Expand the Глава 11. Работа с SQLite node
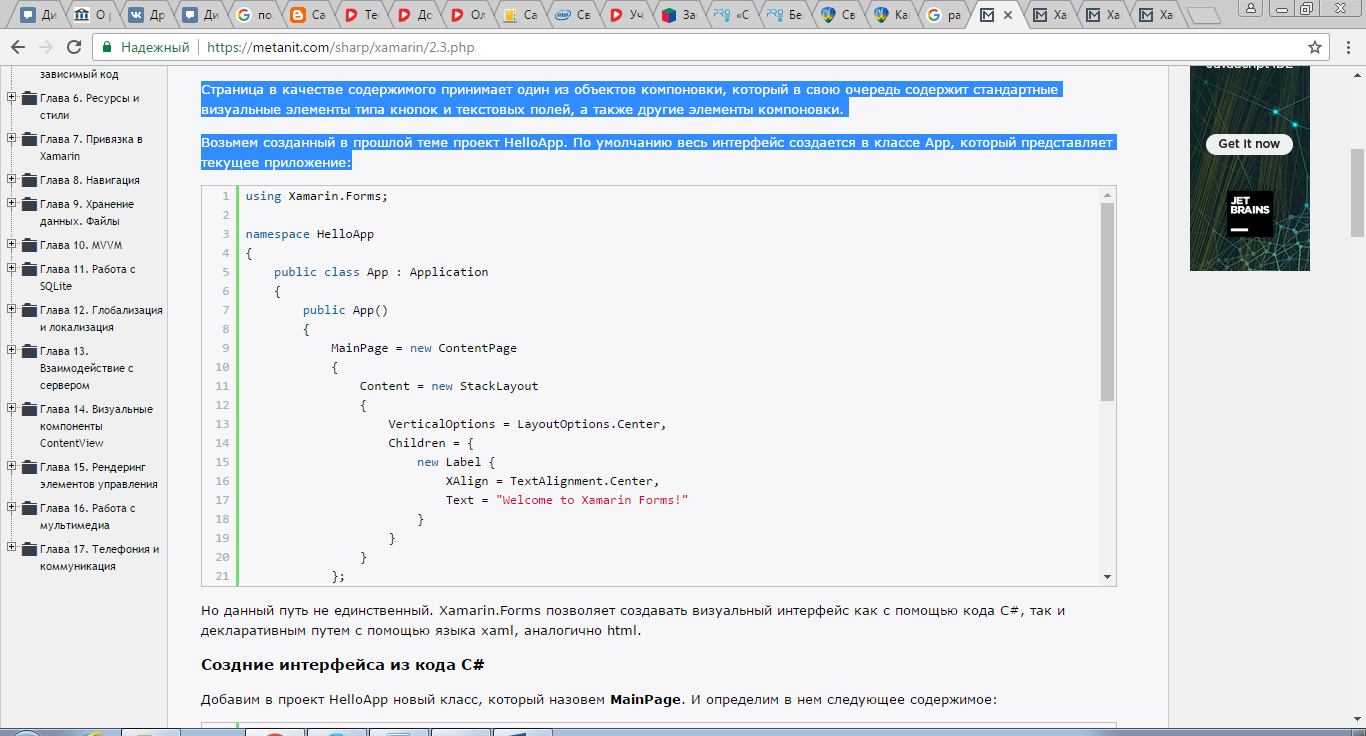 click(x=11, y=269)
